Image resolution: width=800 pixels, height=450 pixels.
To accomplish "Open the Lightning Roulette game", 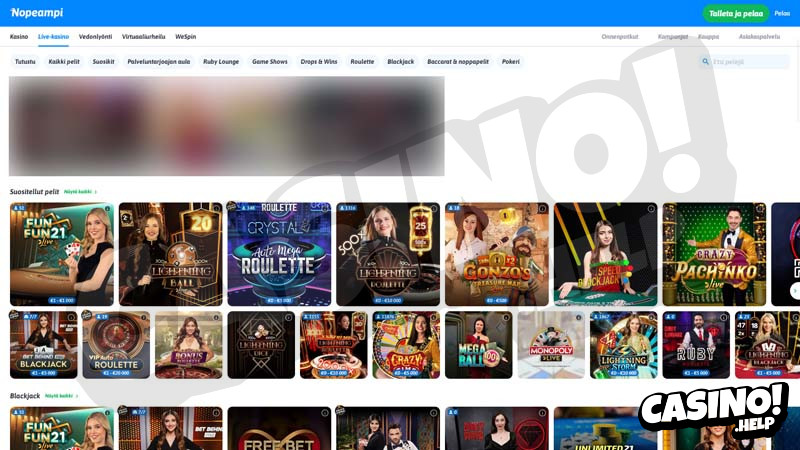I will (388, 254).
